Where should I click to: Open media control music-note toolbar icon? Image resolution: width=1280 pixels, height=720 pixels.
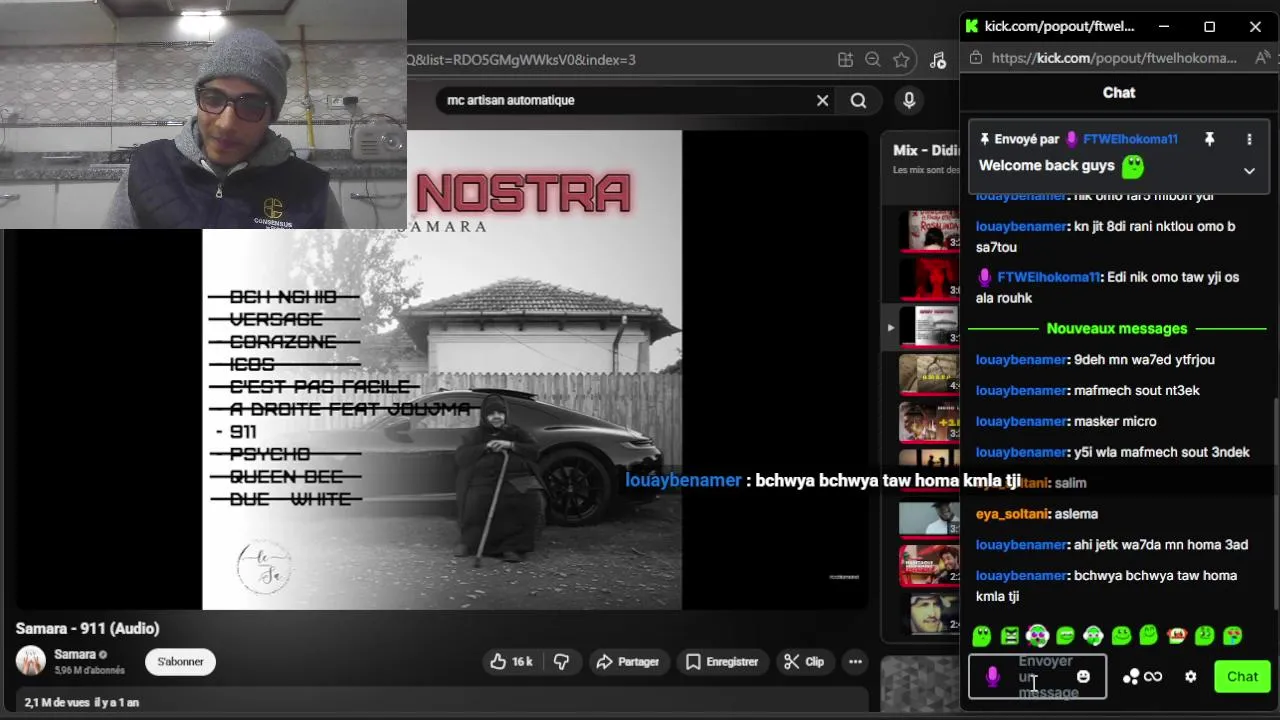(938, 60)
